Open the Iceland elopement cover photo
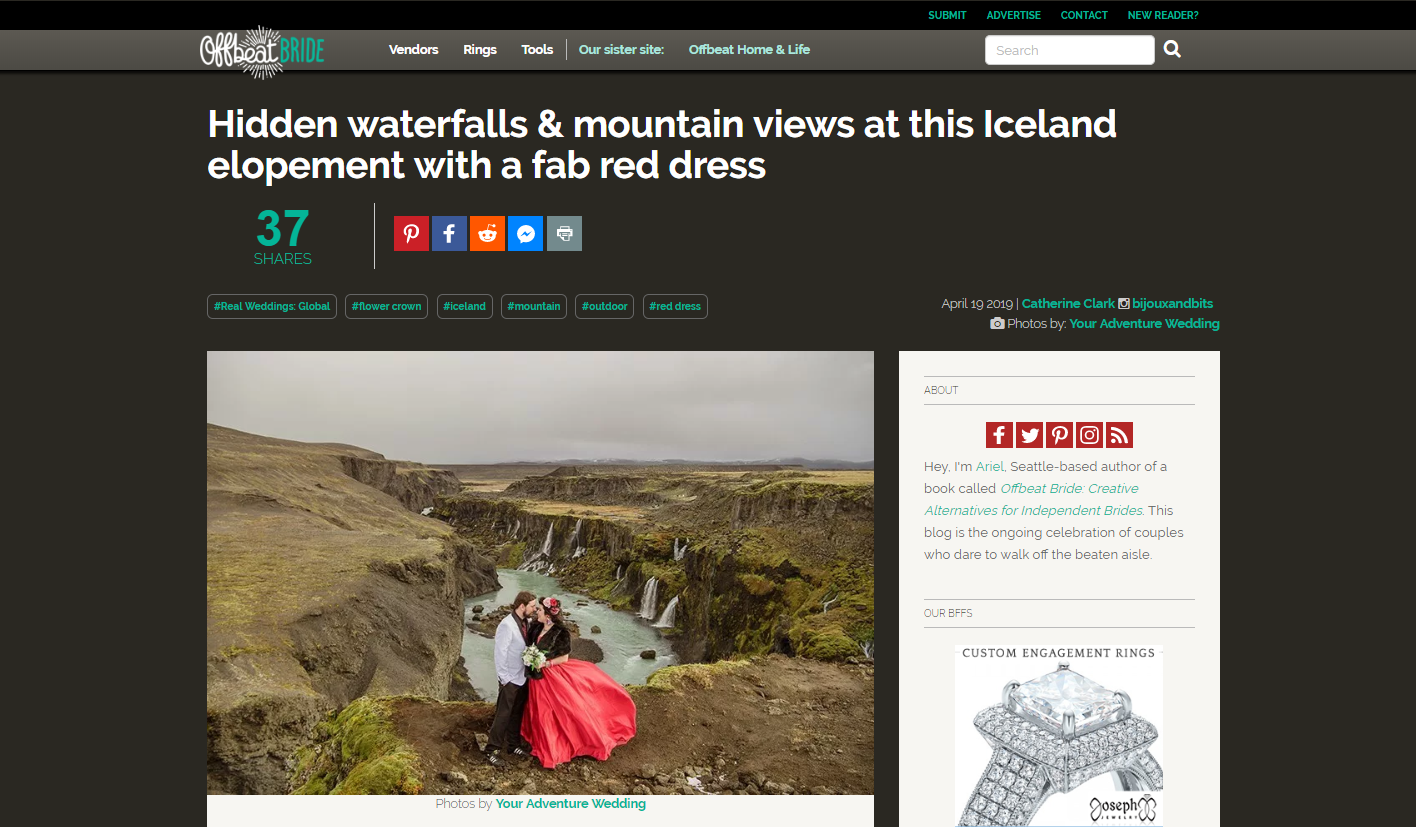Image resolution: width=1416 pixels, height=827 pixels. tap(540, 572)
